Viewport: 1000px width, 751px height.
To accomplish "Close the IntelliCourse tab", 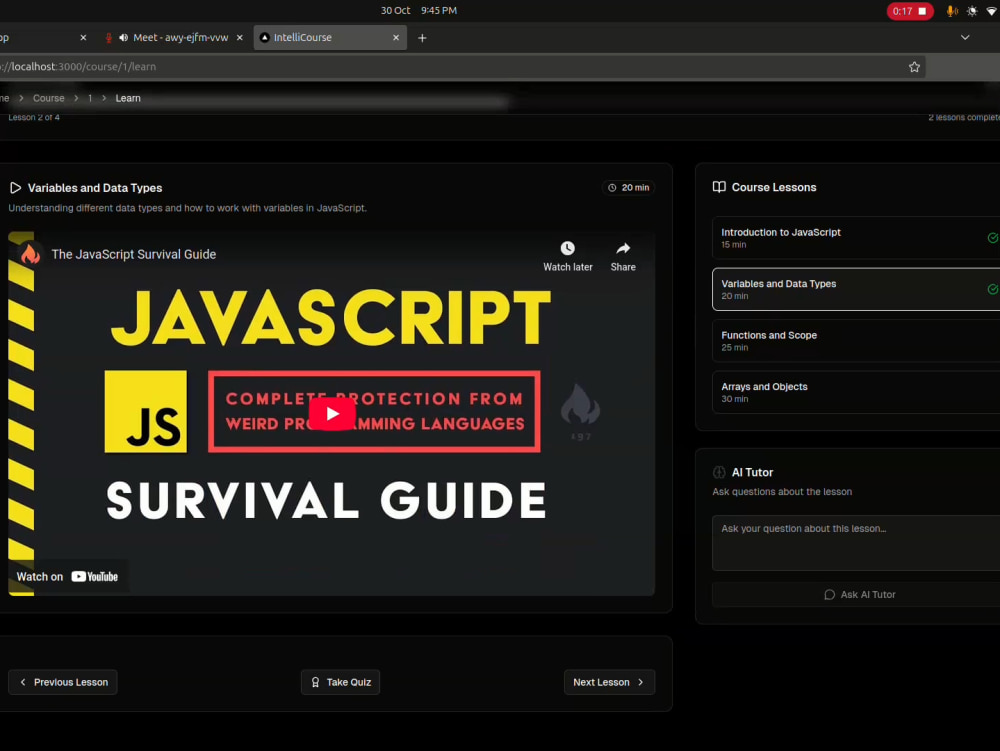I will tap(396, 38).
